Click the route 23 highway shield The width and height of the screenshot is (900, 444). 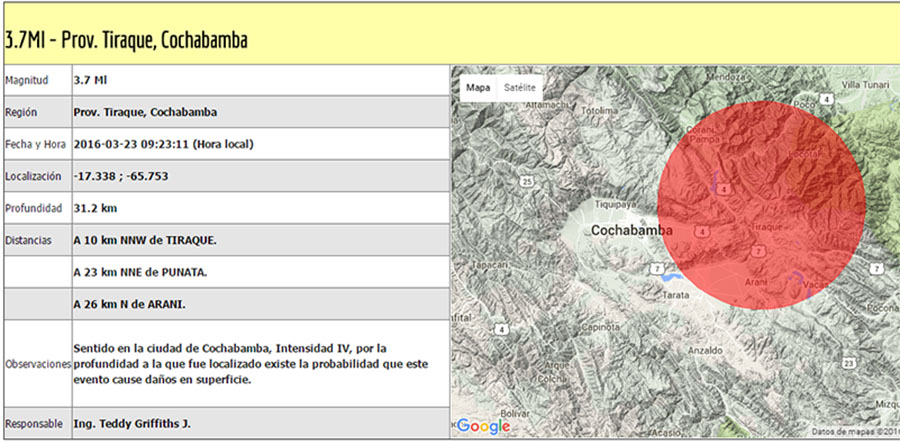coord(850,363)
